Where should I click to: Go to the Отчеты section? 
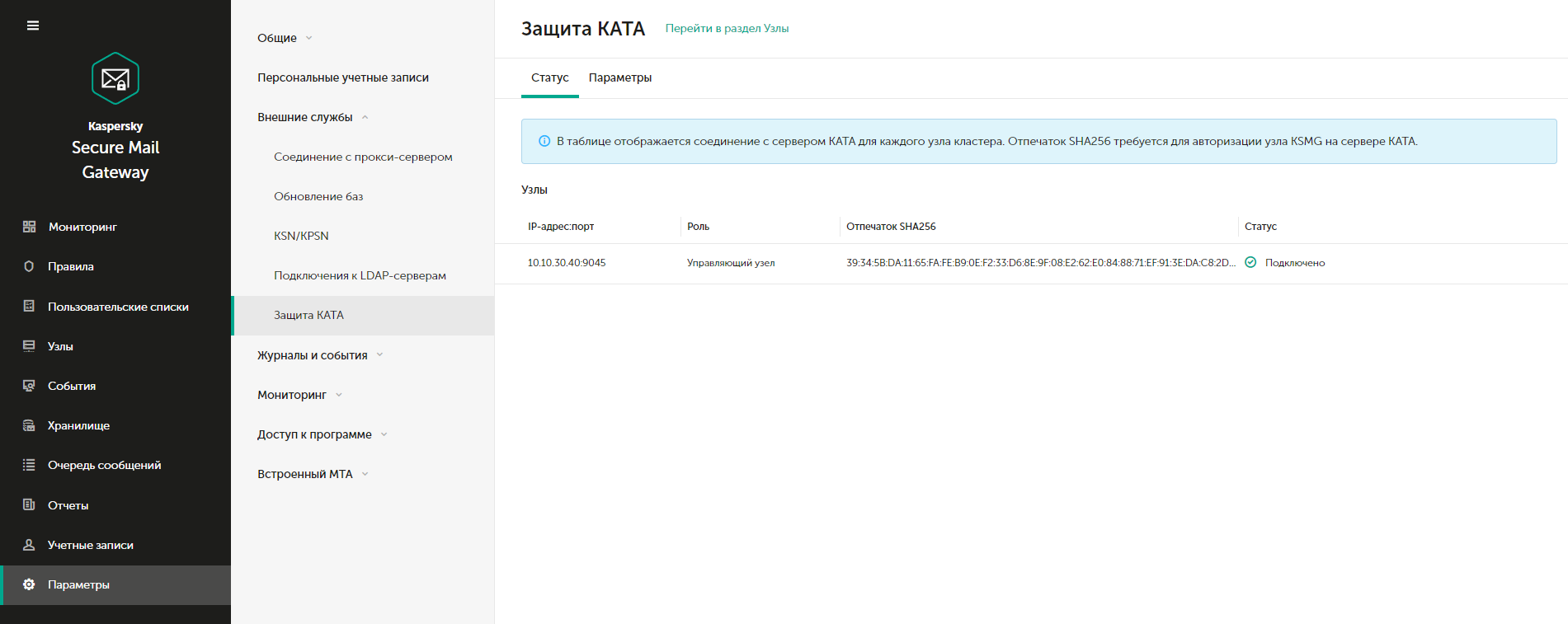(x=68, y=505)
